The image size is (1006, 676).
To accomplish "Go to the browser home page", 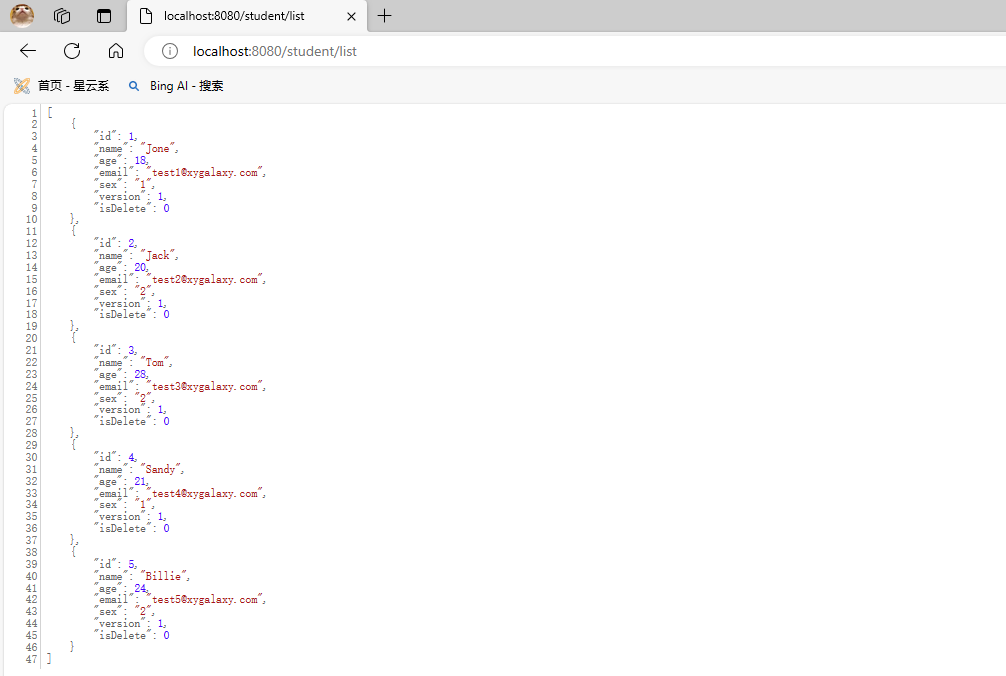I will [116, 51].
